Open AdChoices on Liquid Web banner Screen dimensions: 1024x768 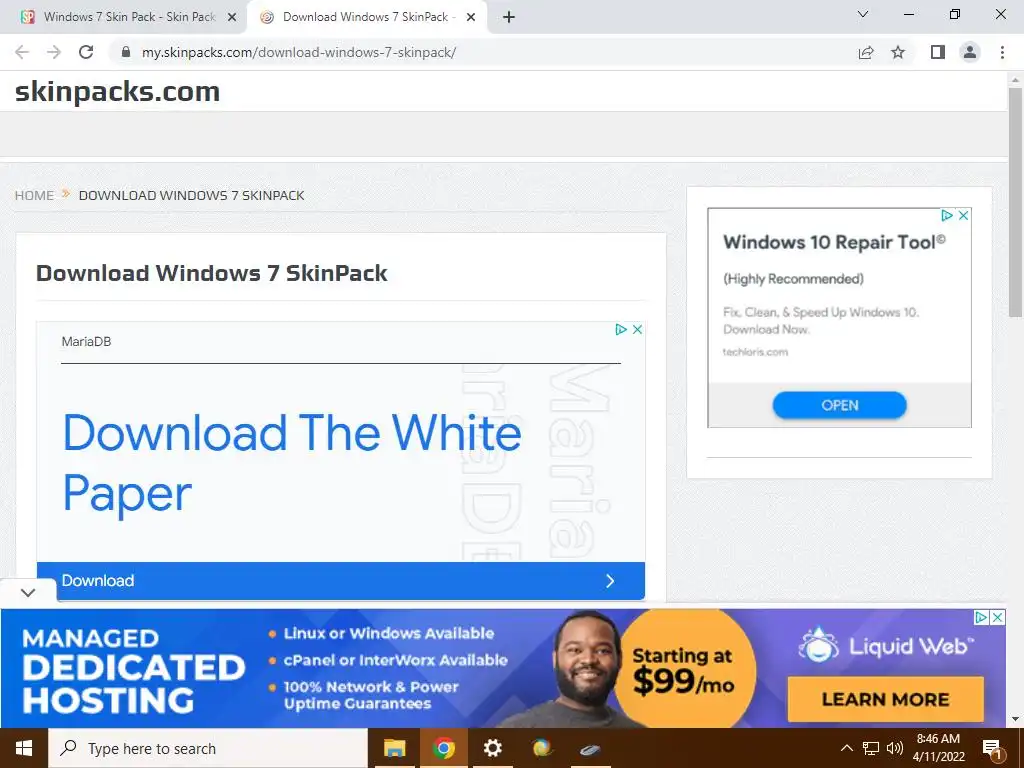tap(981, 617)
